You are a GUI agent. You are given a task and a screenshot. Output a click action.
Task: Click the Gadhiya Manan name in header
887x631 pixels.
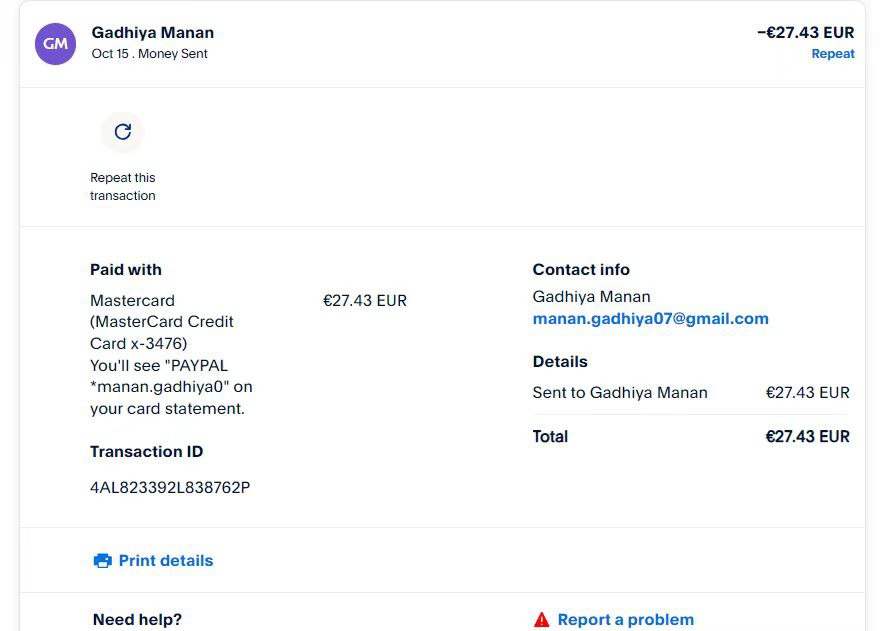153,33
